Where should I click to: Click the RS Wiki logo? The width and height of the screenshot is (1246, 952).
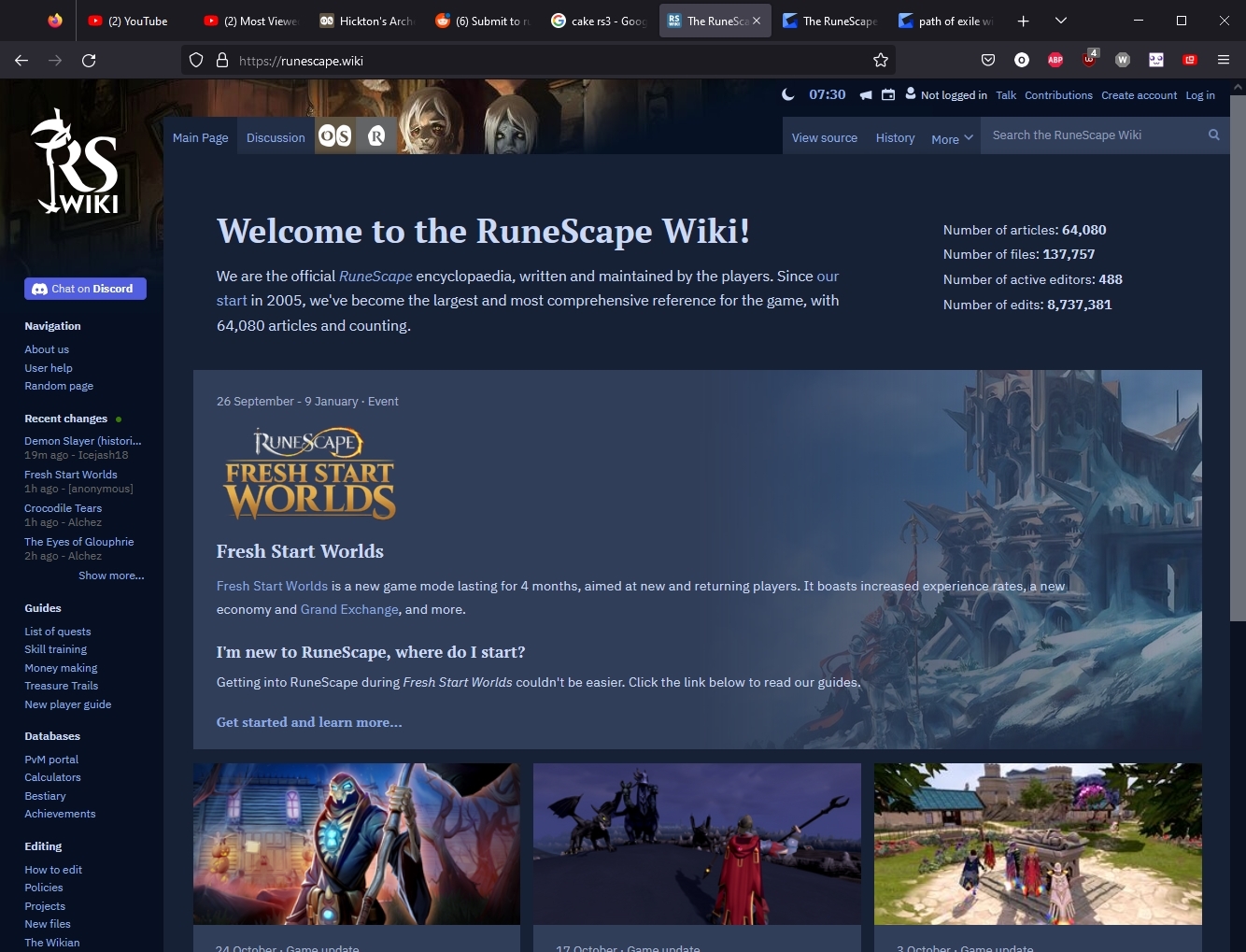coord(76,163)
